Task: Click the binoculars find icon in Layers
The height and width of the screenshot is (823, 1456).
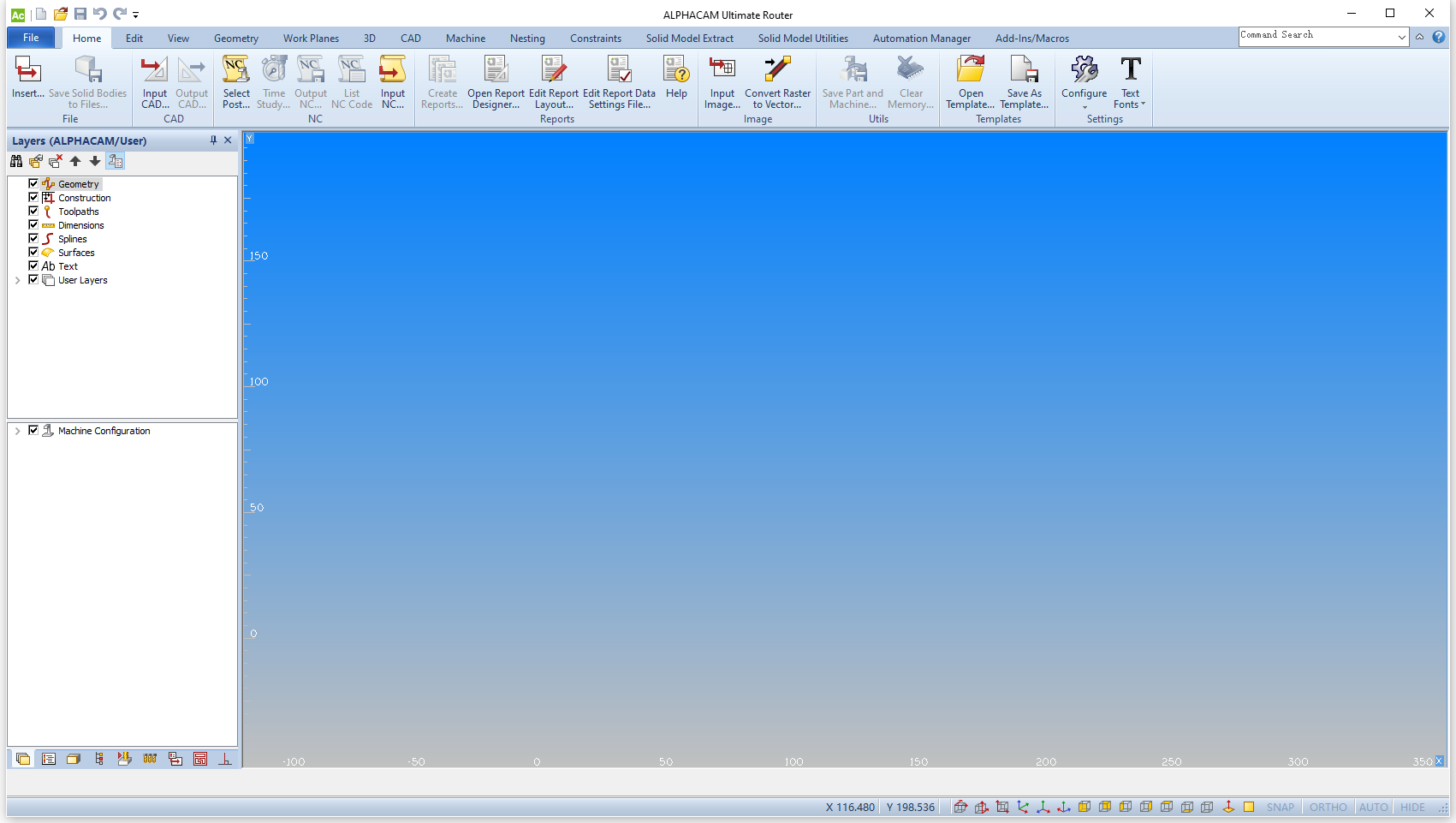Action: [16, 161]
